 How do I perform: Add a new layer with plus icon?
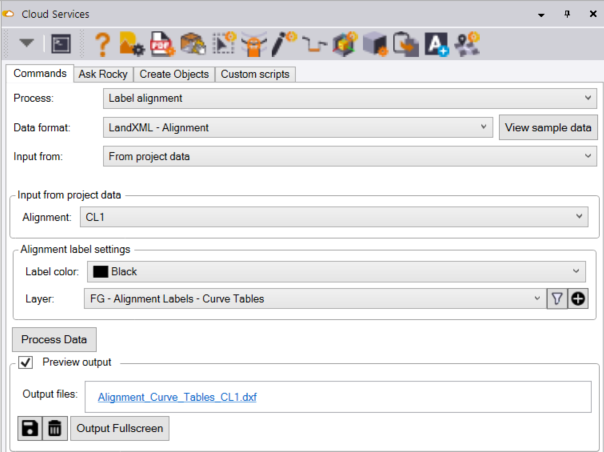[x=578, y=299]
